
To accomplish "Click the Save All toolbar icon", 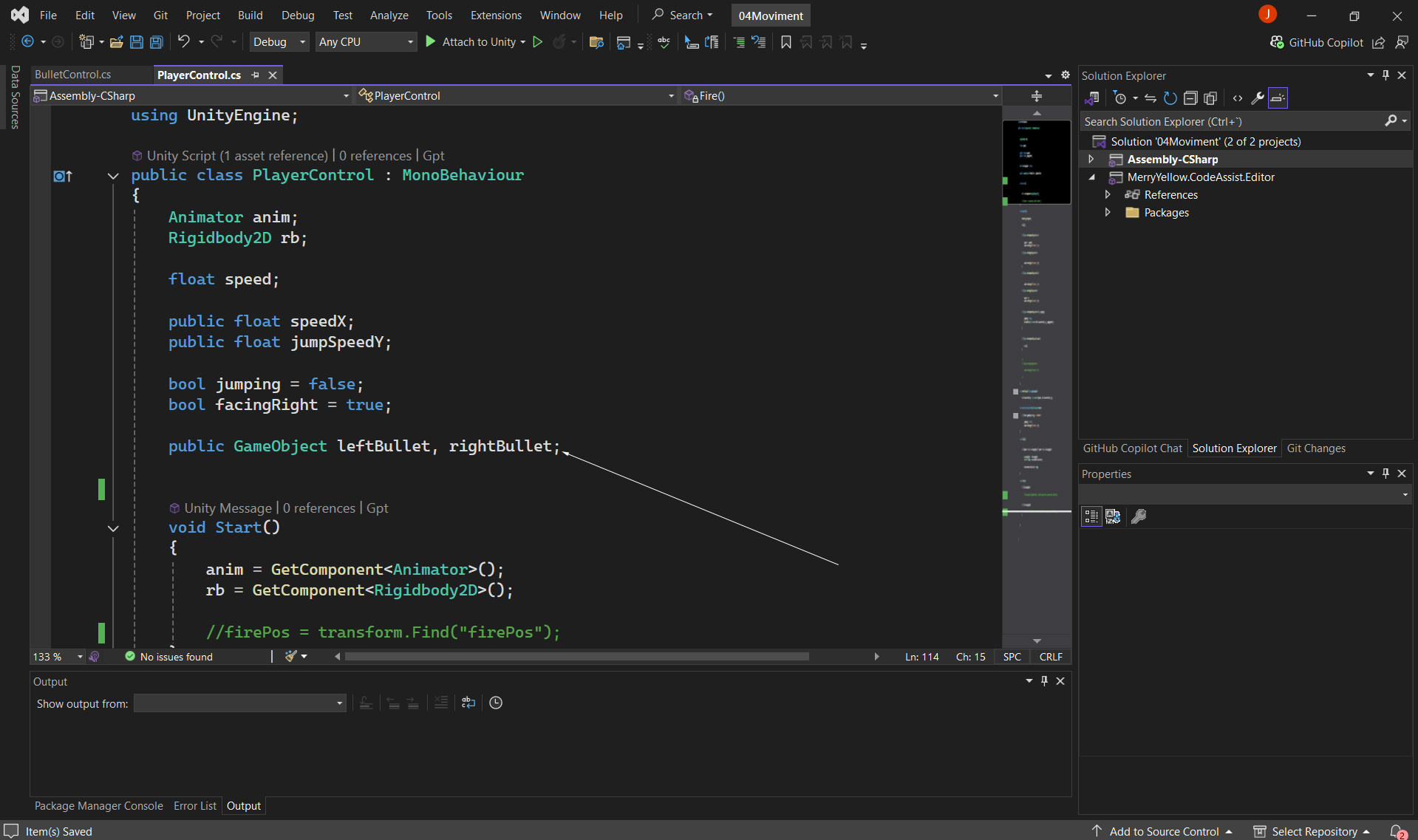I will [157, 42].
